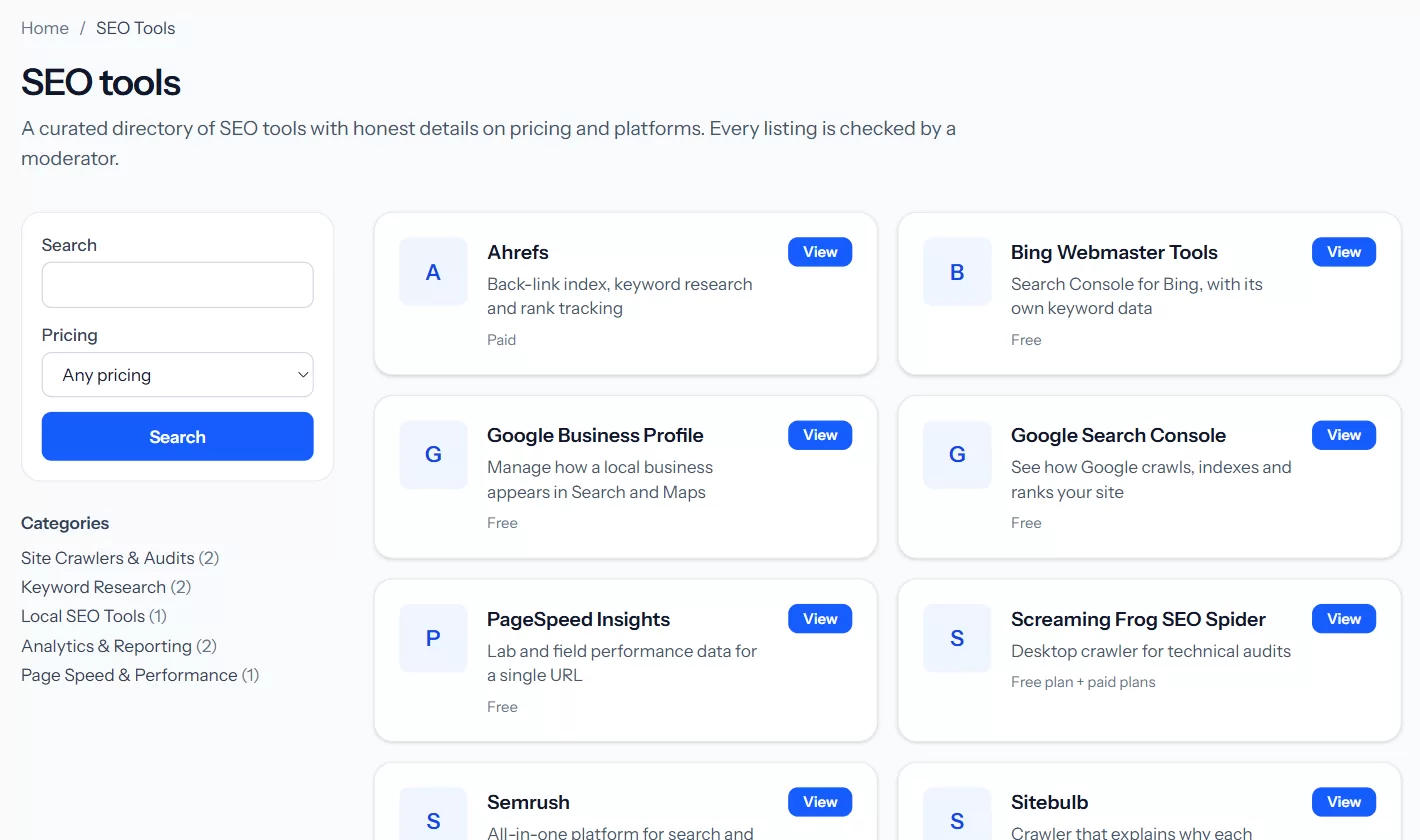This screenshot has height=840, width=1420.
Task: Click the 'SEO tools' page heading
Action: pos(101,82)
